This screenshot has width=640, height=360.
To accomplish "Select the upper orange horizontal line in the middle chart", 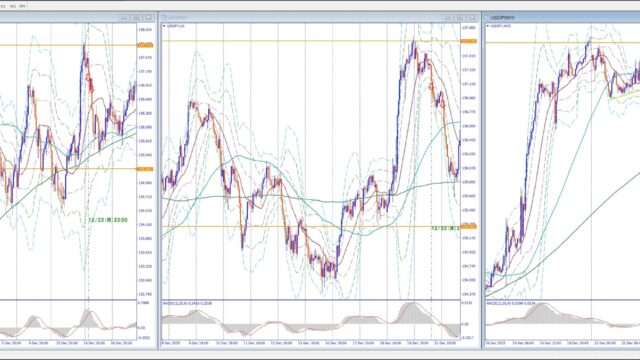I will [311, 41].
